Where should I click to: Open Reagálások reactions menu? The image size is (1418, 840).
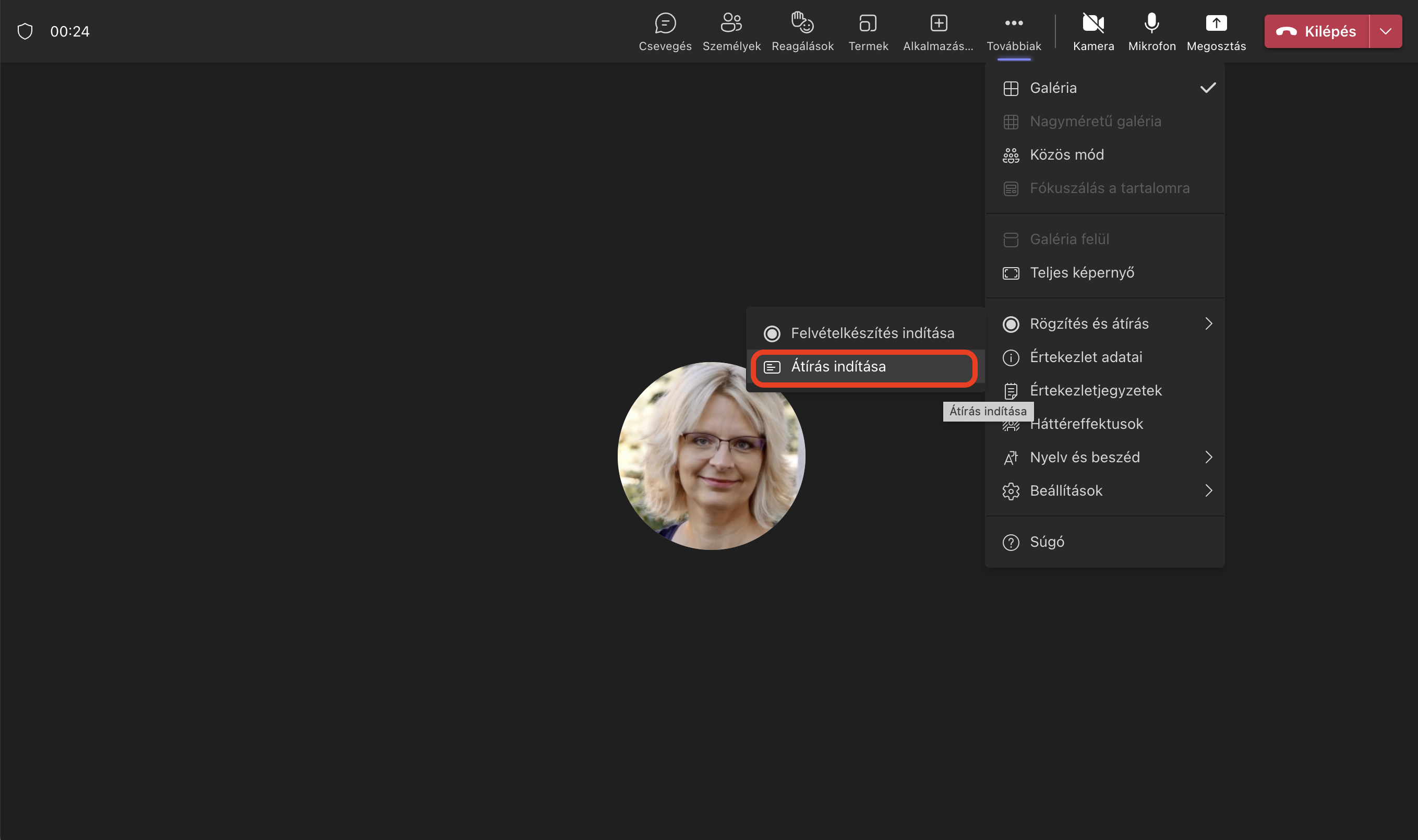802,32
